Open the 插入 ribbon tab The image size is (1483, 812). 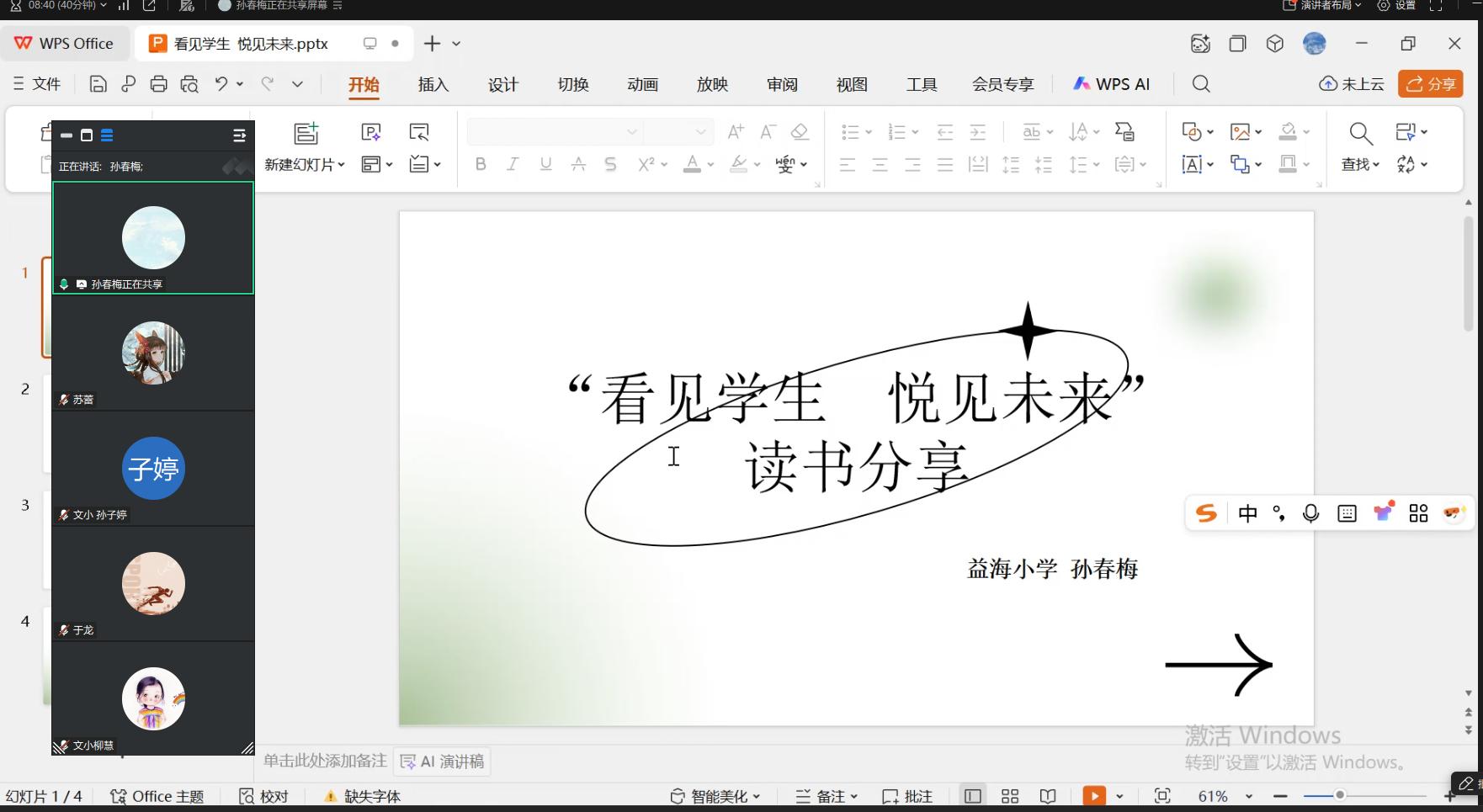click(433, 84)
